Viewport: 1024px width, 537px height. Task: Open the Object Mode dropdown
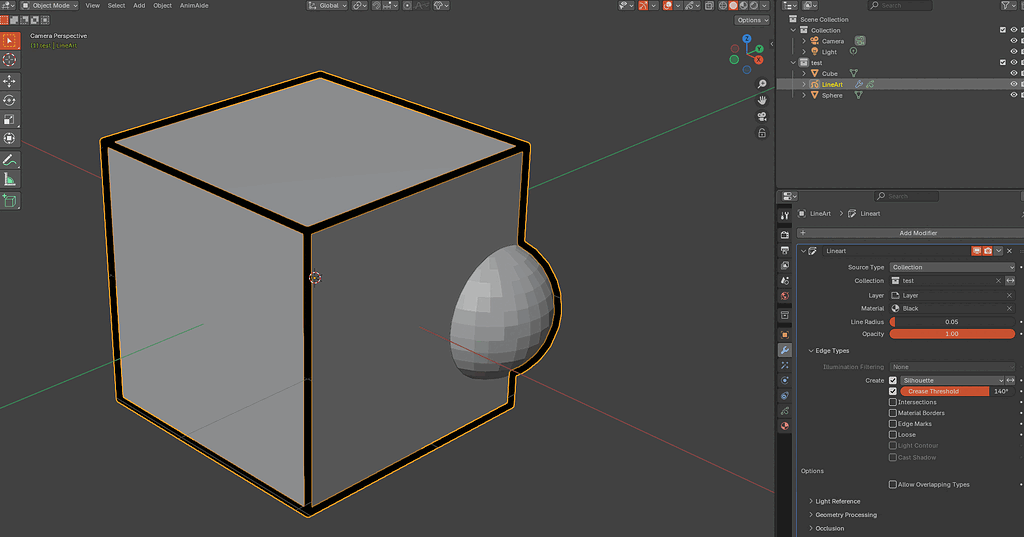[50, 5]
